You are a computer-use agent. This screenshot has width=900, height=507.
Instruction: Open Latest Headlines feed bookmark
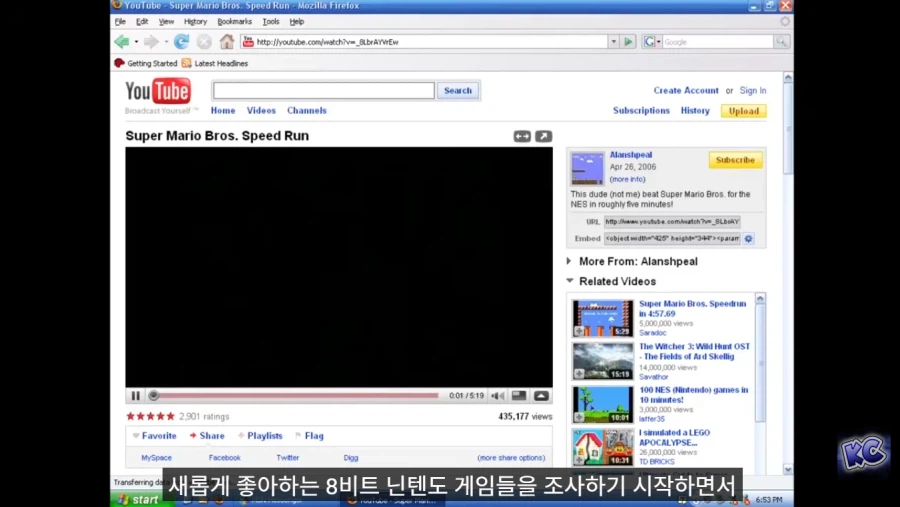215,63
